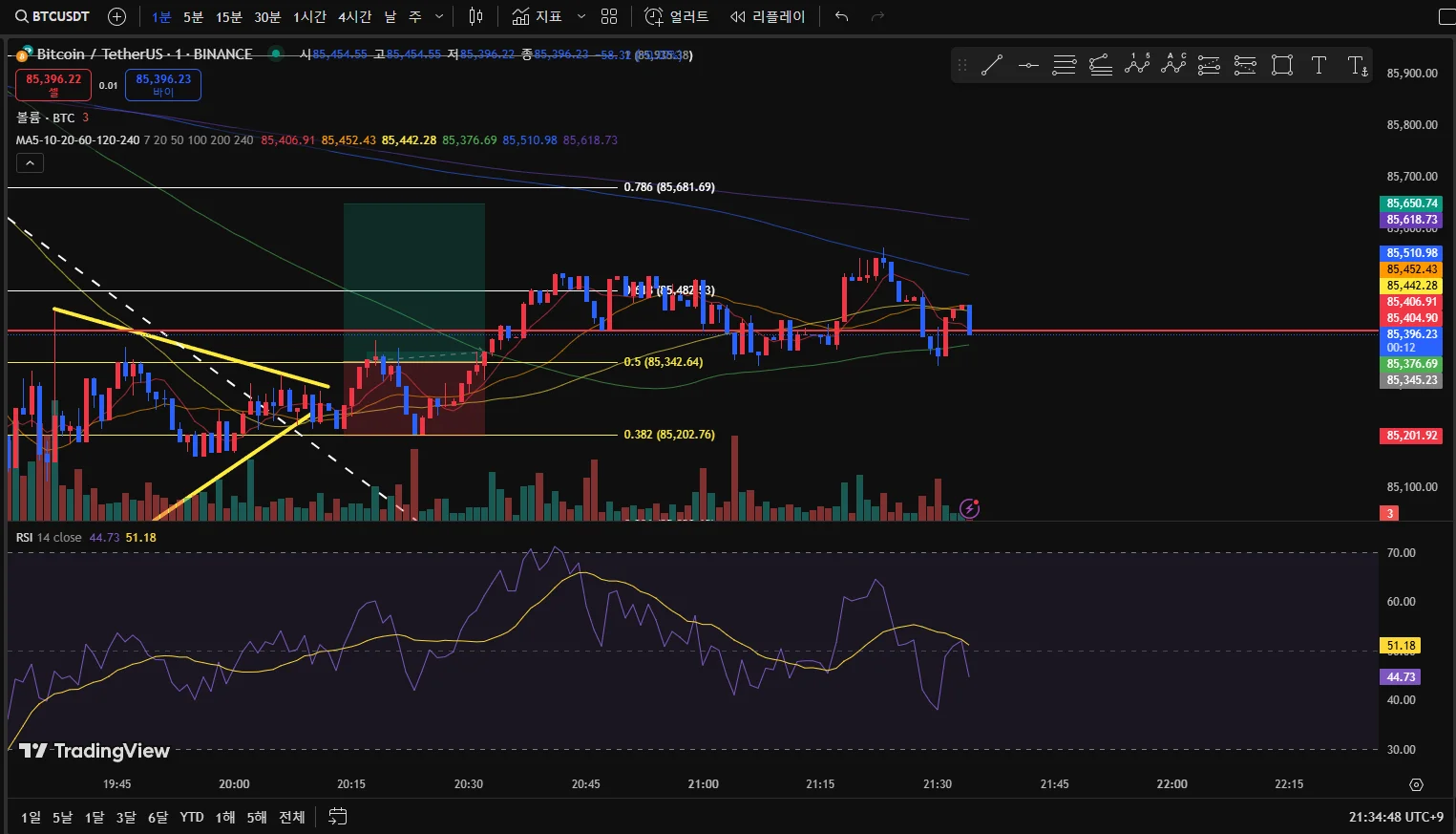
Task: Set the date range to 전체
Action: coord(292,817)
